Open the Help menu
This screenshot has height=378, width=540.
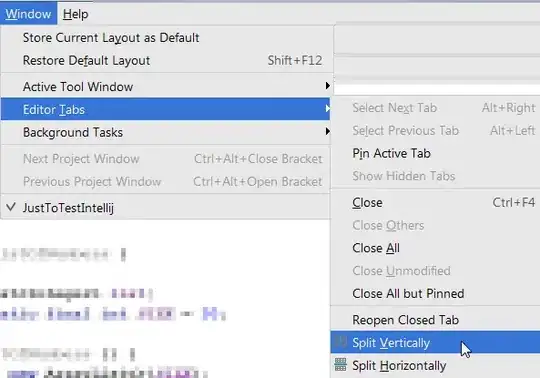(75, 14)
